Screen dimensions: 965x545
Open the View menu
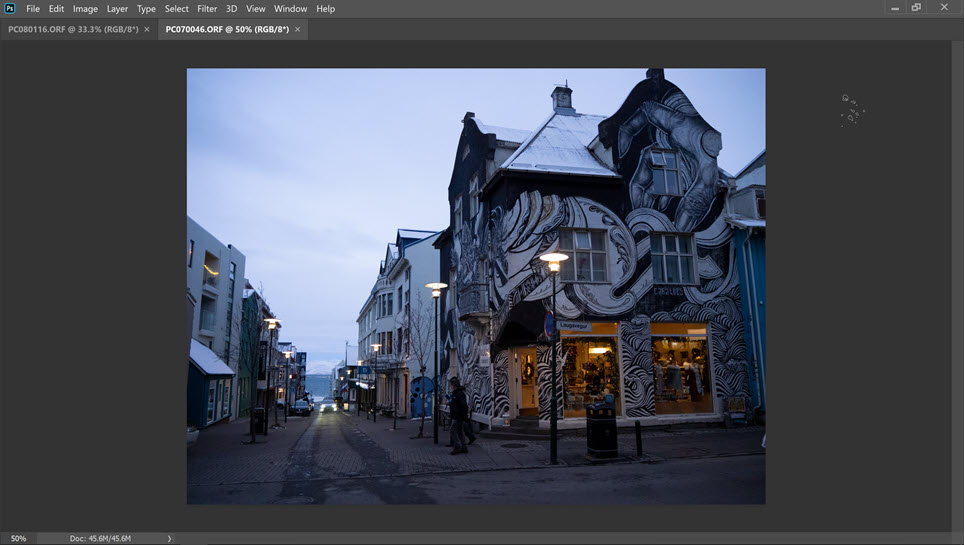click(x=255, y=9)
